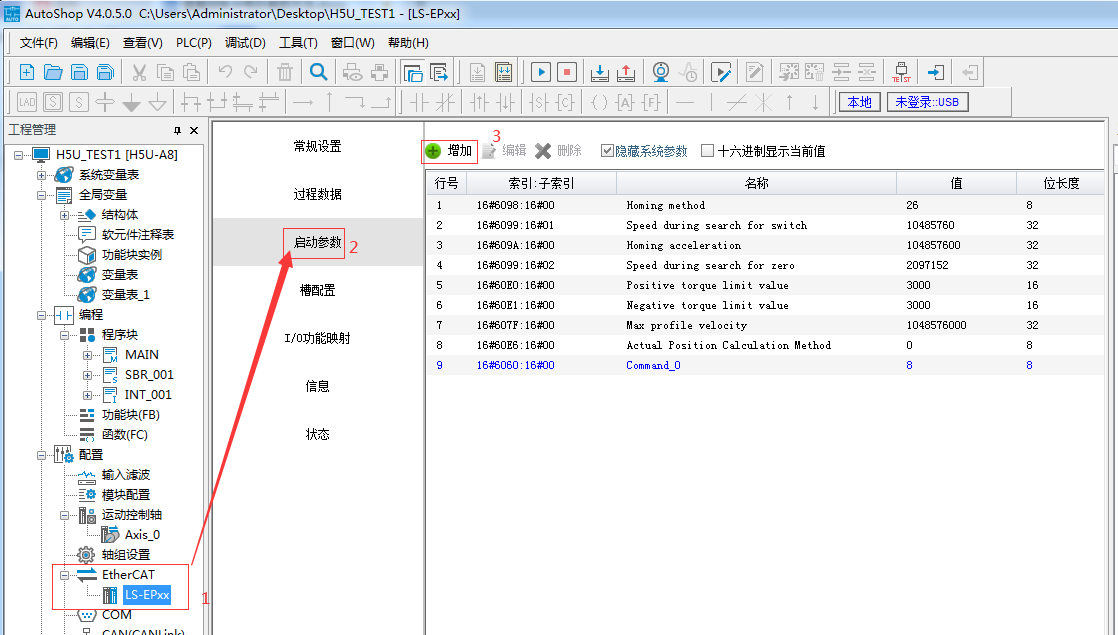This screenshot has width=1118, height=635.
Task: Expand the SBR_001 node
Action: click(87, 375)
